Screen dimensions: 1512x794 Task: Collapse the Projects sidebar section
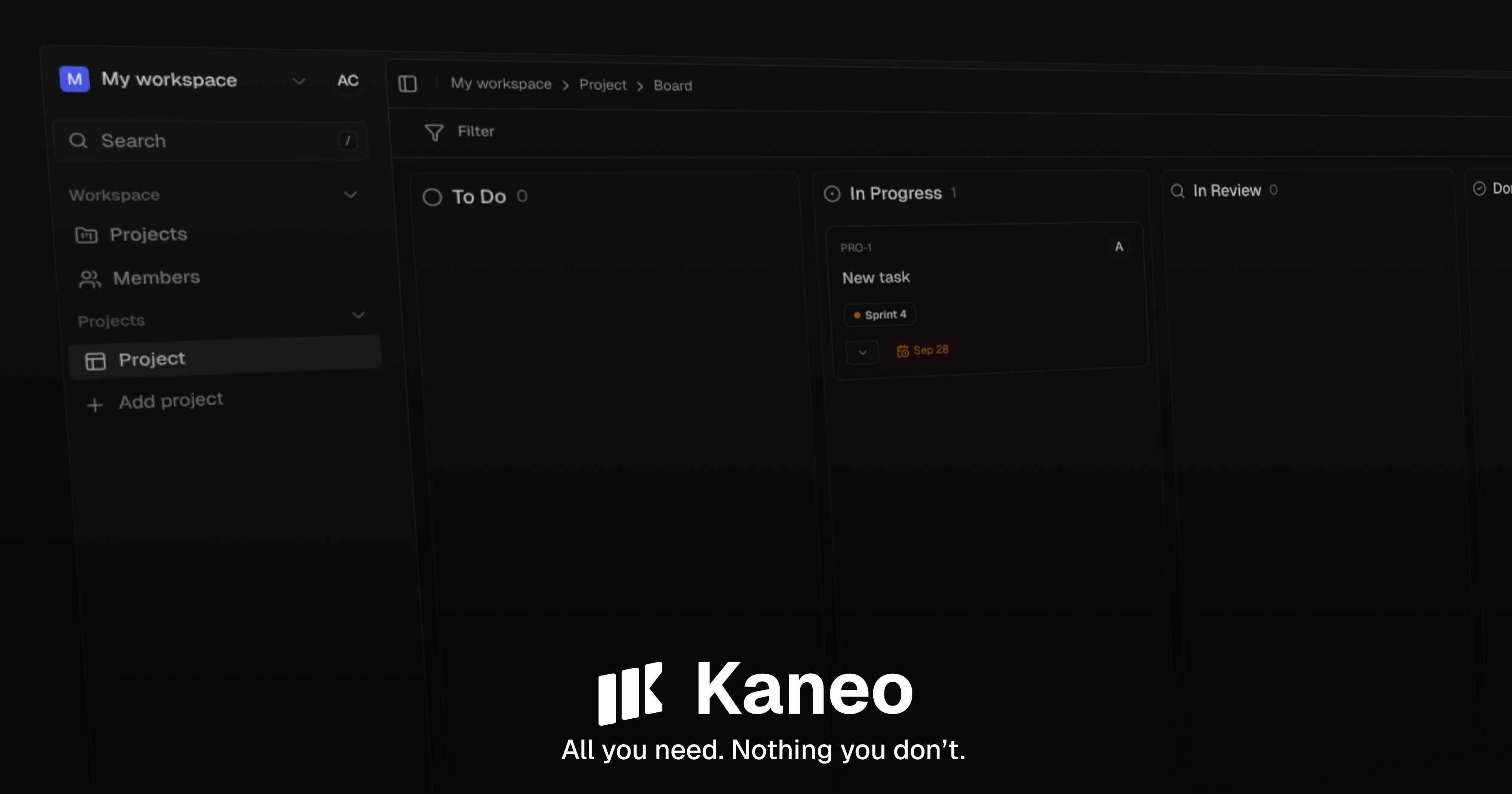pos(358,315)
